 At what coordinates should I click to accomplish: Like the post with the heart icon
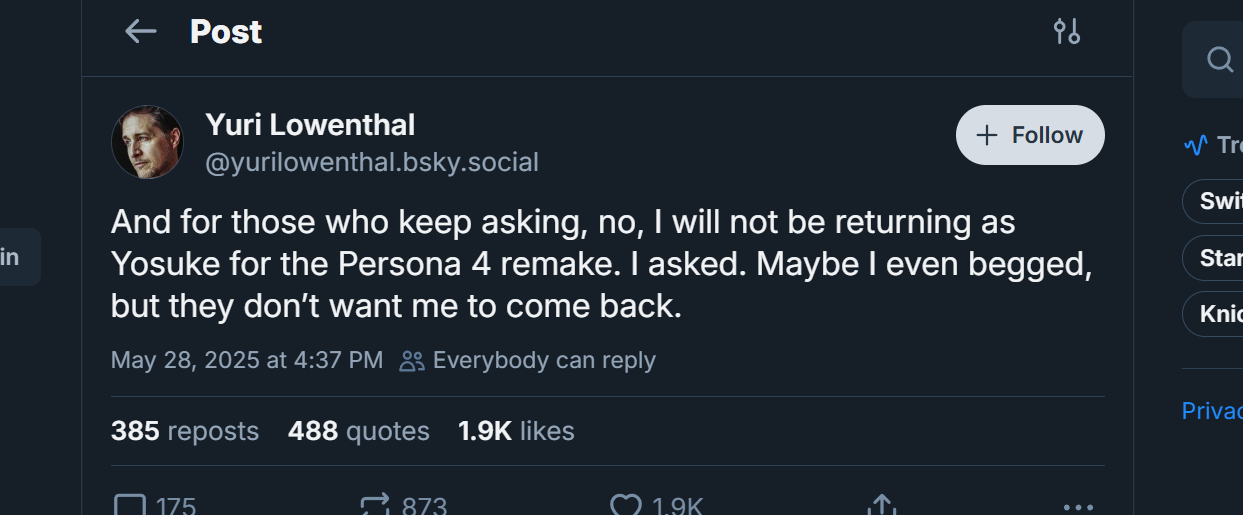point(626,506)
